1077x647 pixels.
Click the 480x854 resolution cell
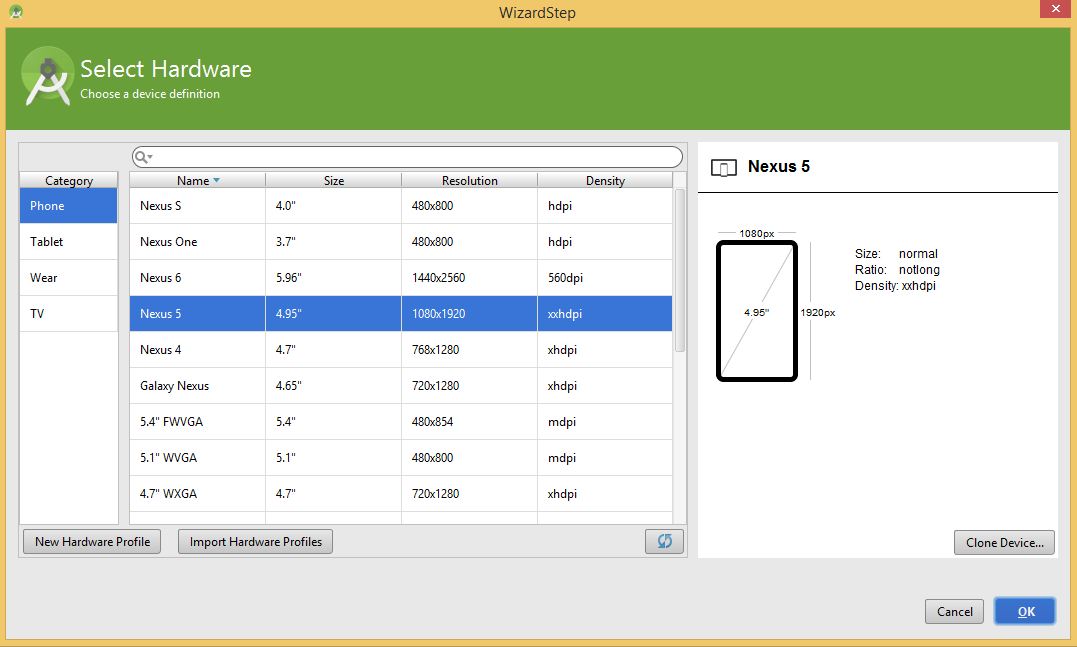pos(470,422)
